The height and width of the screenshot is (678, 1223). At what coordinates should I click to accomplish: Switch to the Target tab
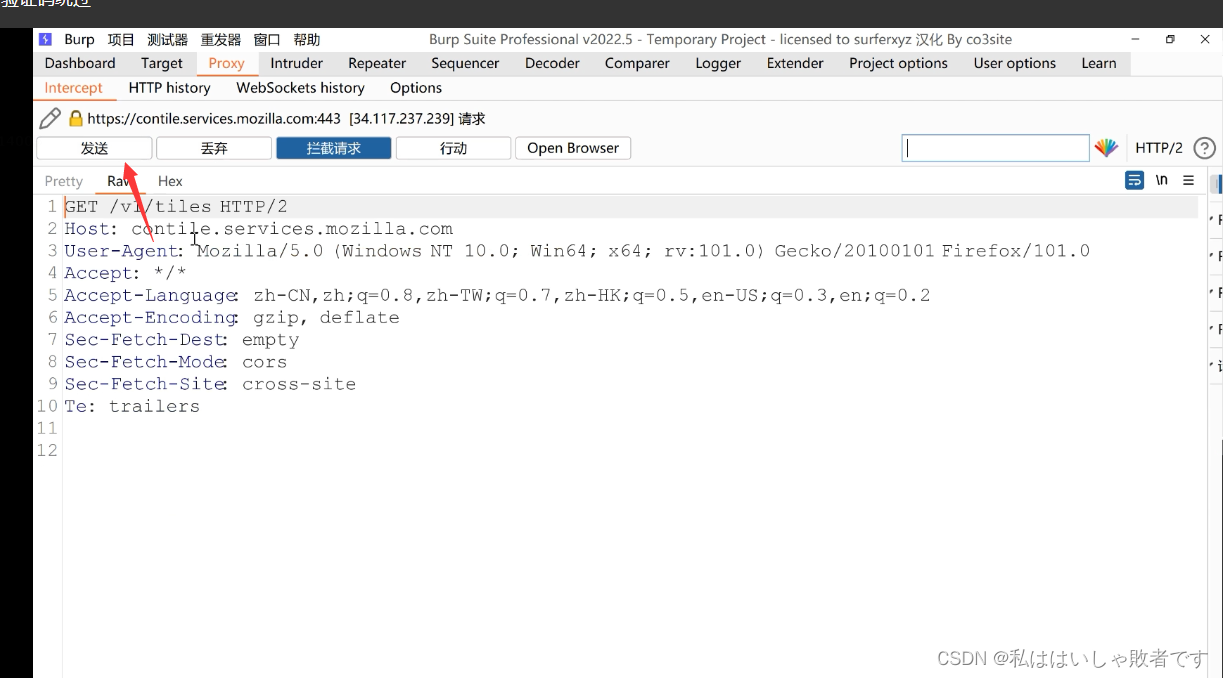pos(162,63)
